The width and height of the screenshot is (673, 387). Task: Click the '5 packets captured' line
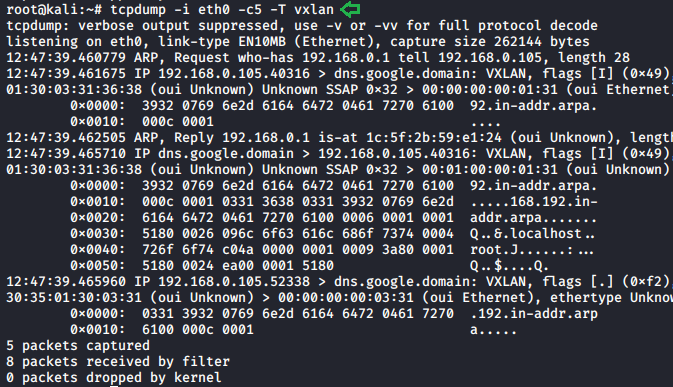[78, 345]
